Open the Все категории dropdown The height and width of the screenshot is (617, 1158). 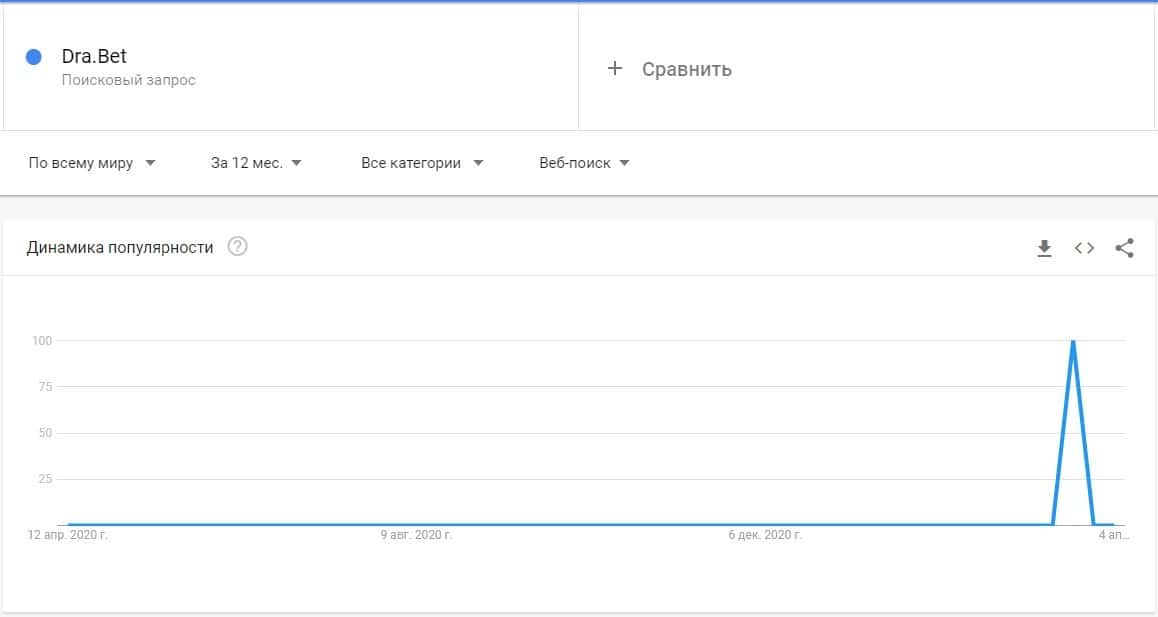point(422,163)
